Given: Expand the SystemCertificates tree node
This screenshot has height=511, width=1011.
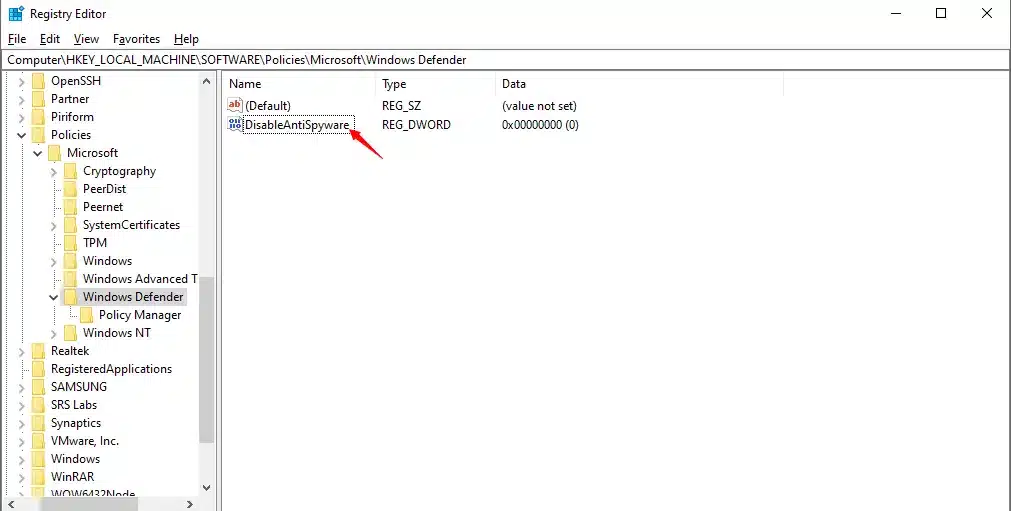Looking at the screenshot, I should pos(54,225).
